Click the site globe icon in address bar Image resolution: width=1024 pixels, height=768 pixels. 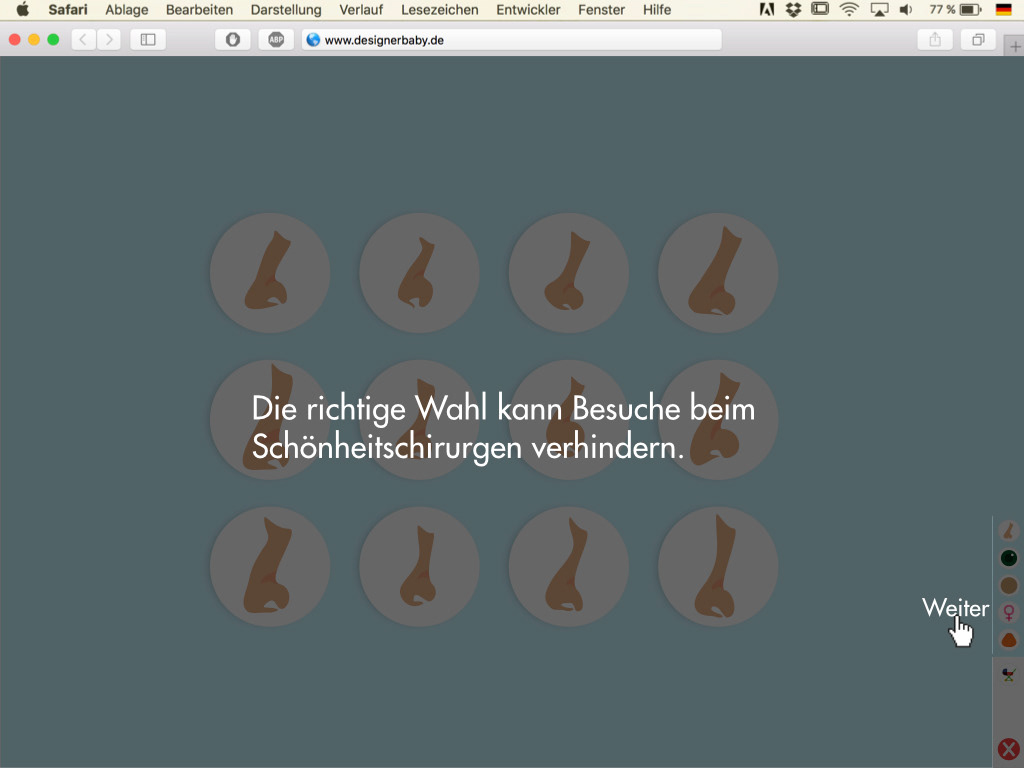tap(313, 40)
